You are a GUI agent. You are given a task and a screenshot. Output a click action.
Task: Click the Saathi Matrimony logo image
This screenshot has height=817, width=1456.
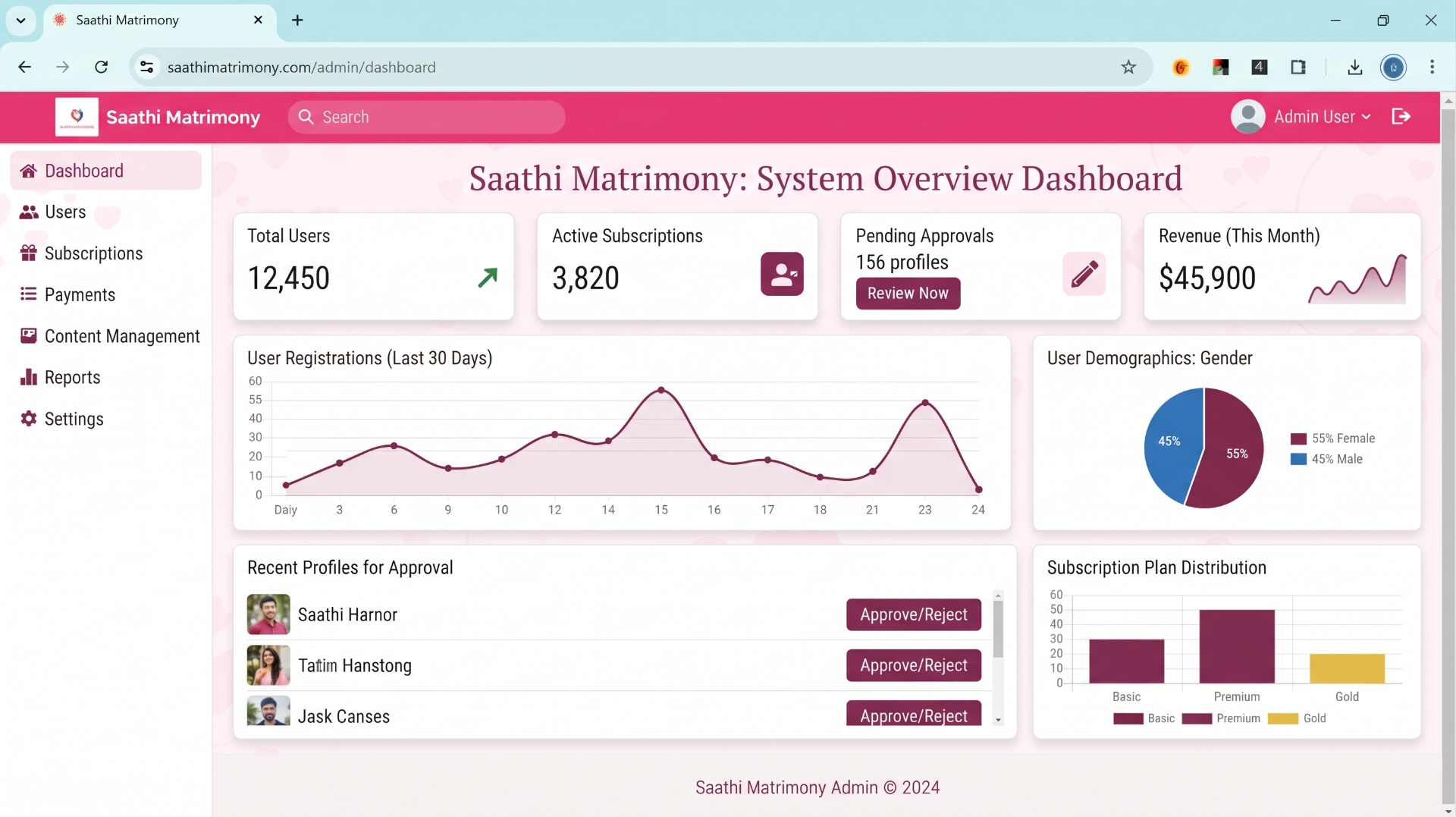[77, 117]
